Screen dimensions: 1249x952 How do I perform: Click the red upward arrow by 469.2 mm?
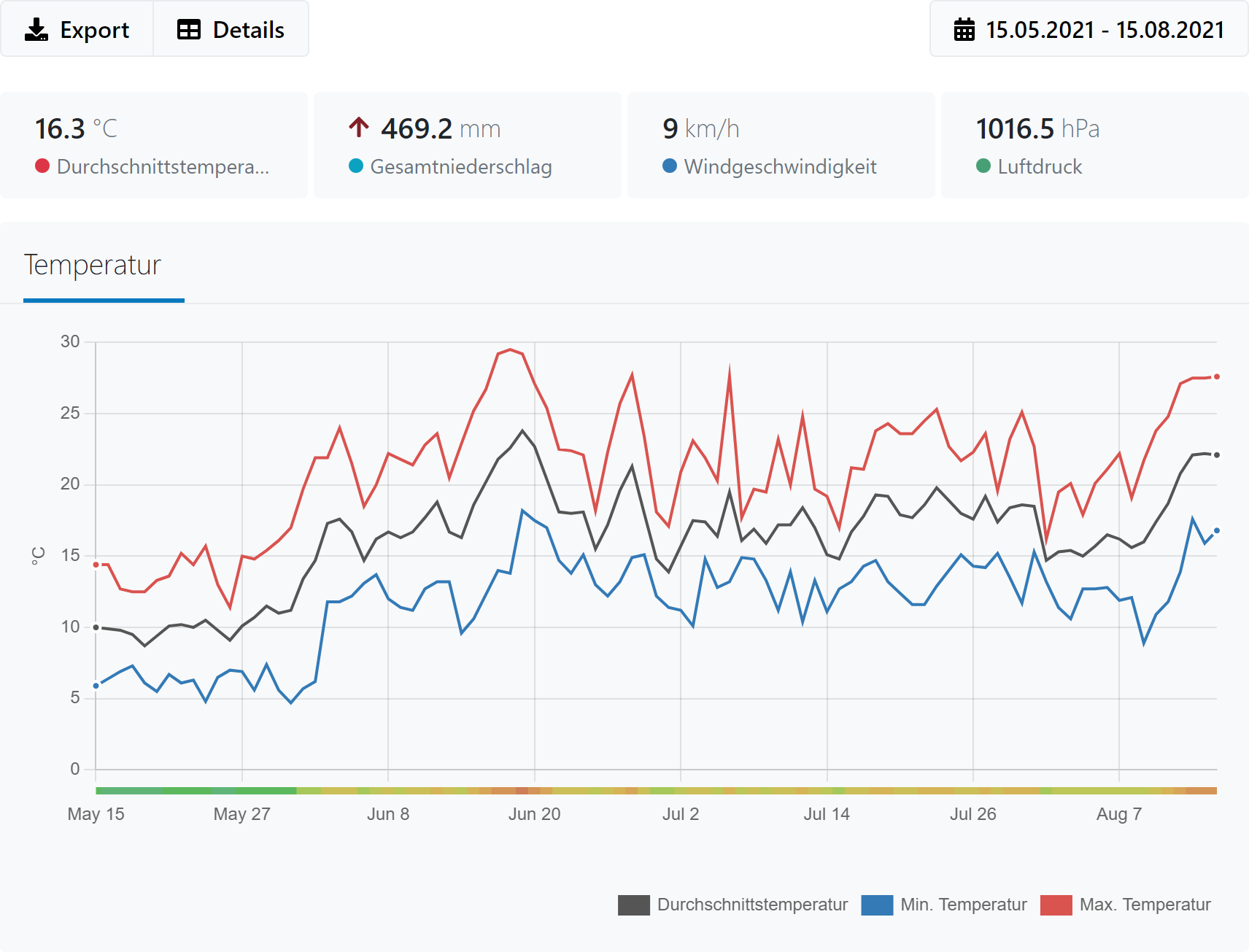(x=358, y=128)
